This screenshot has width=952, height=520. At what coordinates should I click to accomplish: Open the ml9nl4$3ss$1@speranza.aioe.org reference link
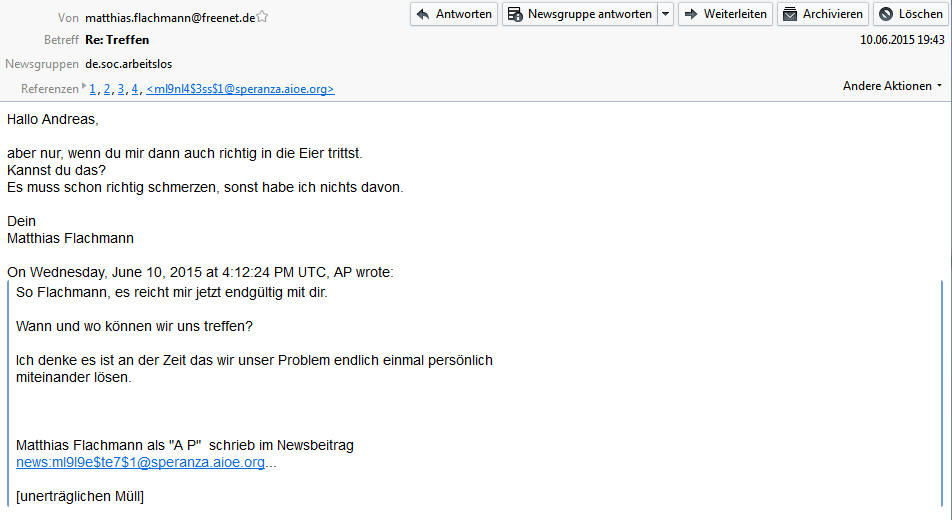tap(240, 89)
